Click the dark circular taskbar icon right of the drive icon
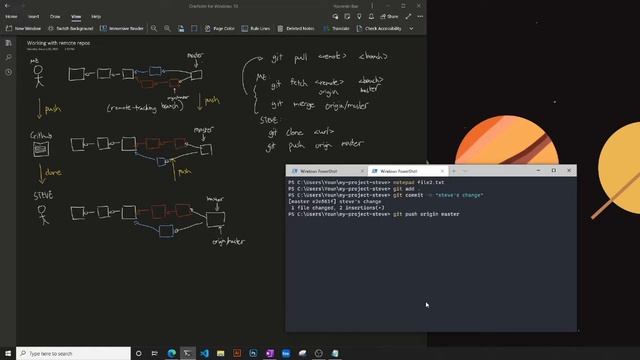 point(318,353)
